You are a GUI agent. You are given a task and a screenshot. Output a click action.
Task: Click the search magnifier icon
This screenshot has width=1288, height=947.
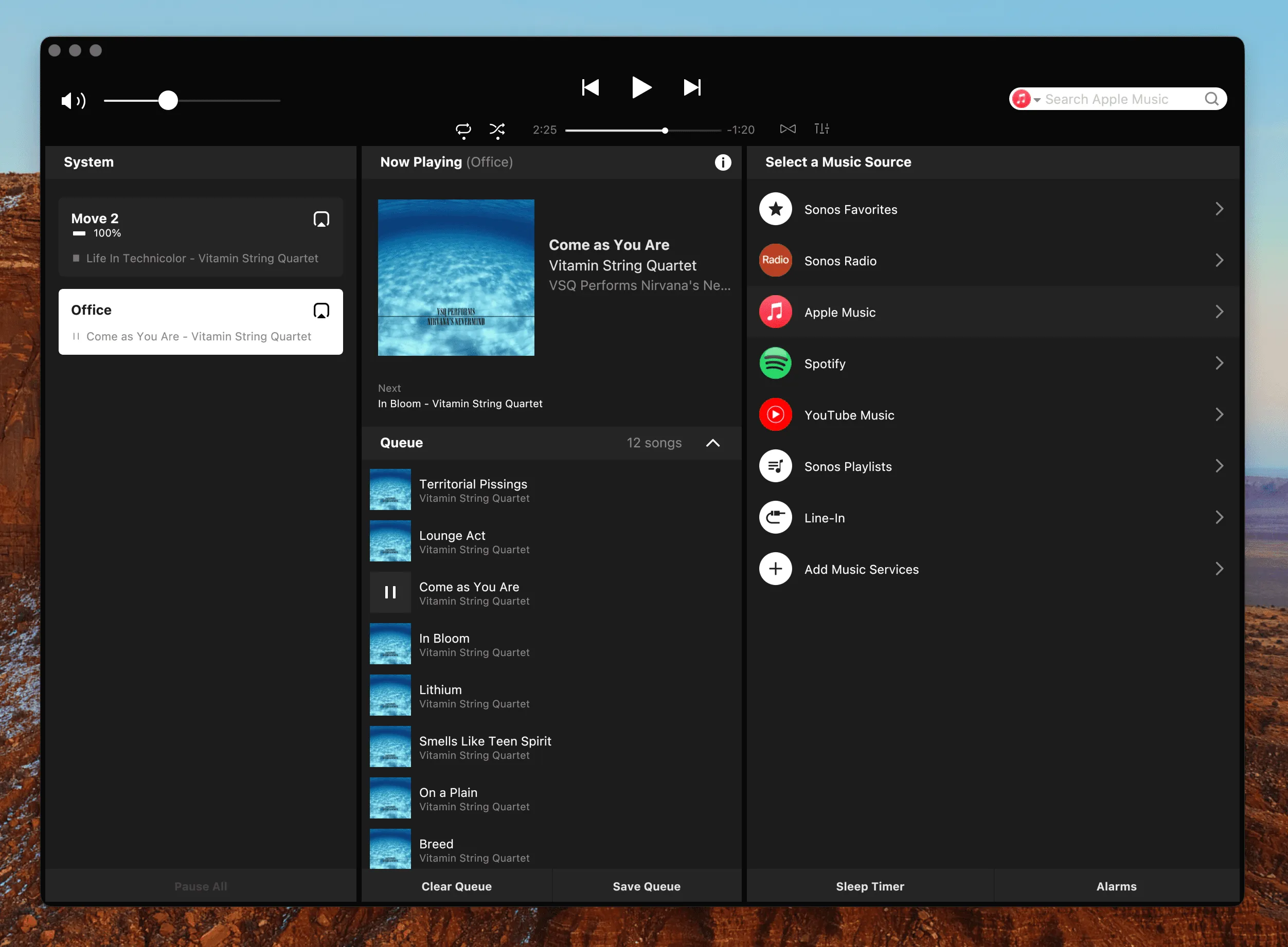coord(1212,99)
